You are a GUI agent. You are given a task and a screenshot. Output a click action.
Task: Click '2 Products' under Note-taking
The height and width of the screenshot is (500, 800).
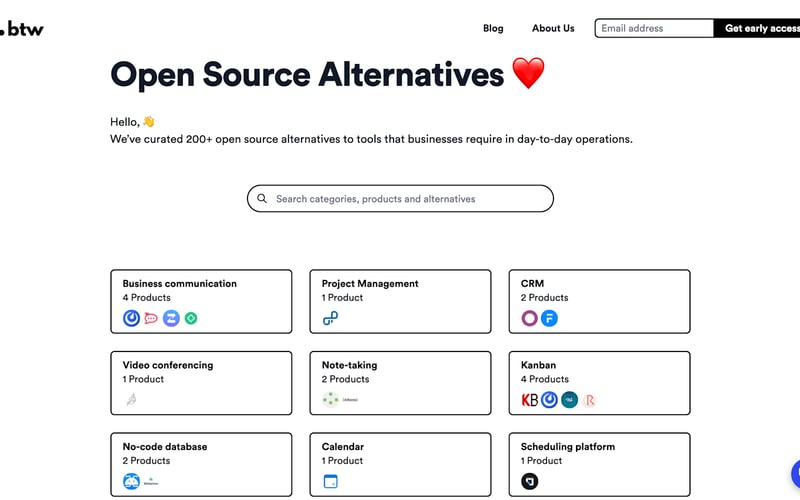[x=345, y=379]
